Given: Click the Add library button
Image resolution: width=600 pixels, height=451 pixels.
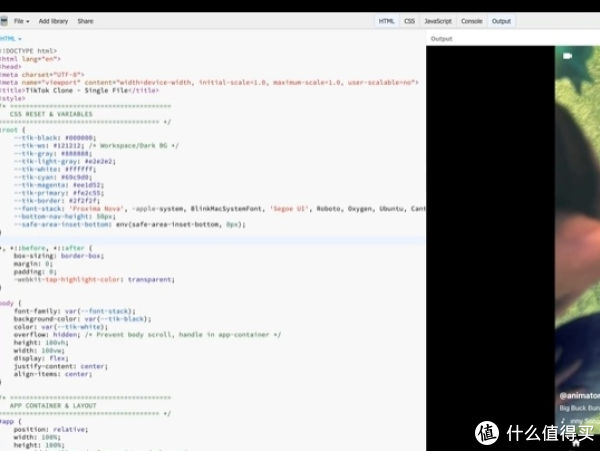Looking at the screenshot, I should coord(53,20).
